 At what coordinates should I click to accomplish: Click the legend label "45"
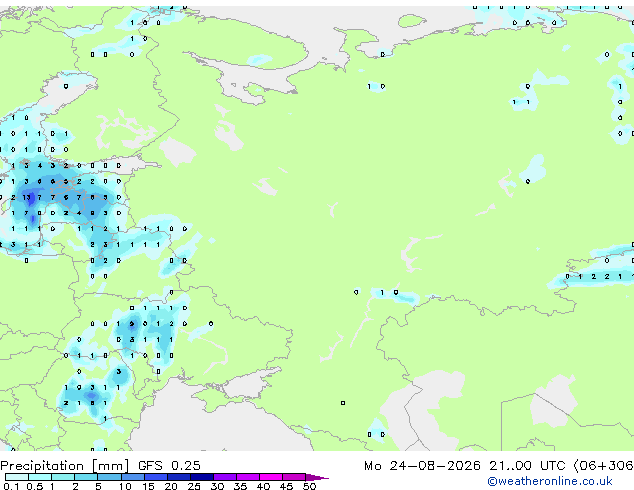[286, 486]
